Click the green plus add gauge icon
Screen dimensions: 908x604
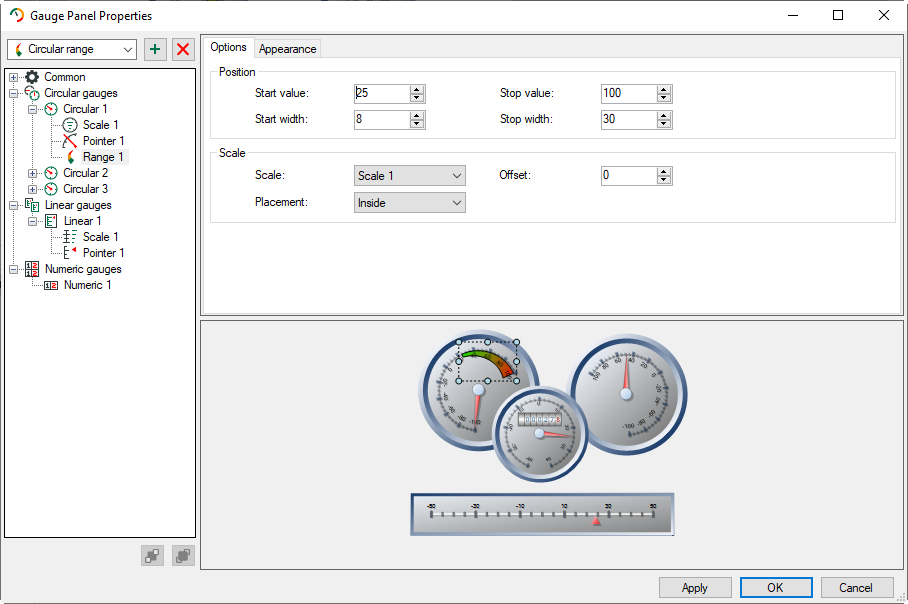[155, 49]
